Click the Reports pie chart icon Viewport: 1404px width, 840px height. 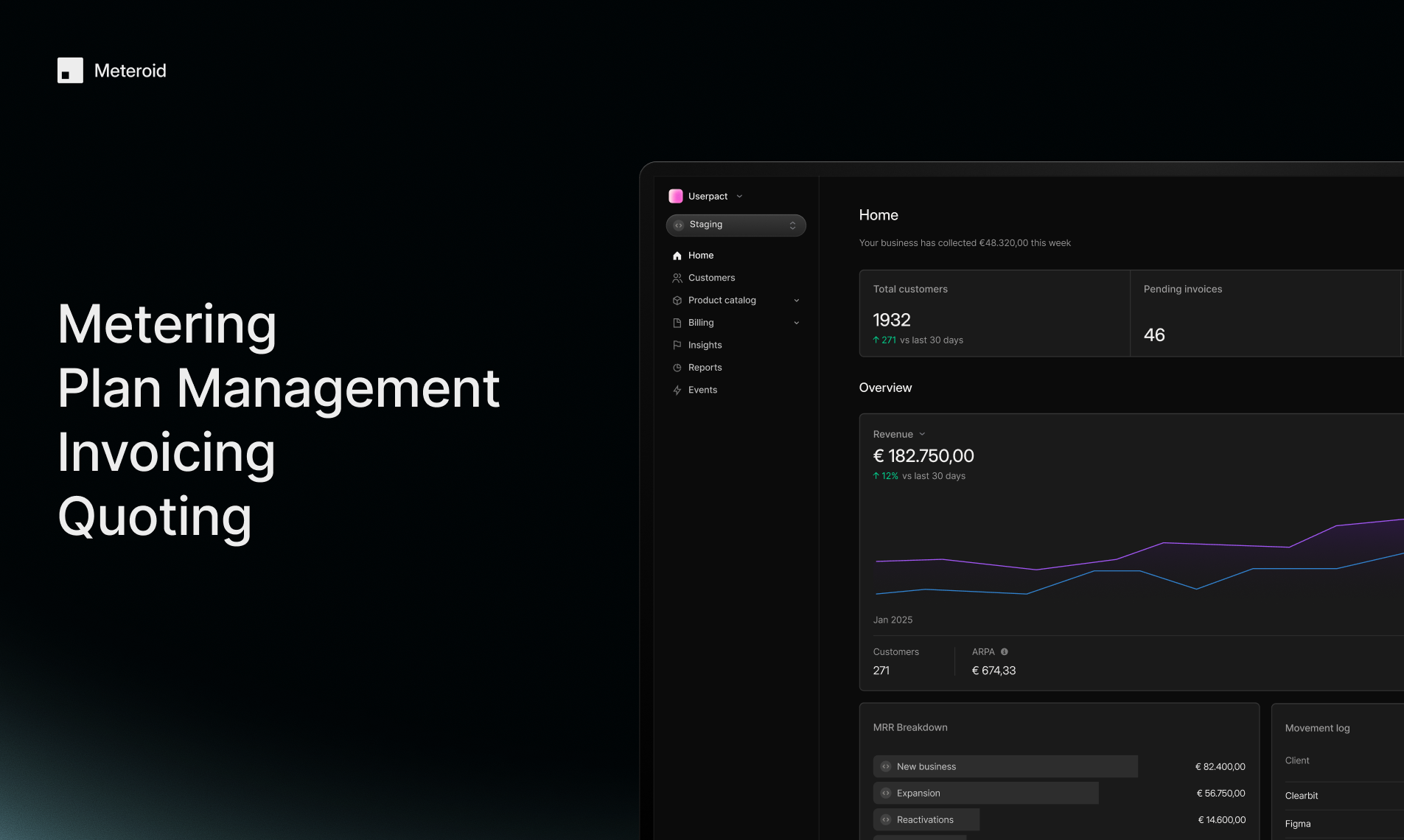coord(677,368)
